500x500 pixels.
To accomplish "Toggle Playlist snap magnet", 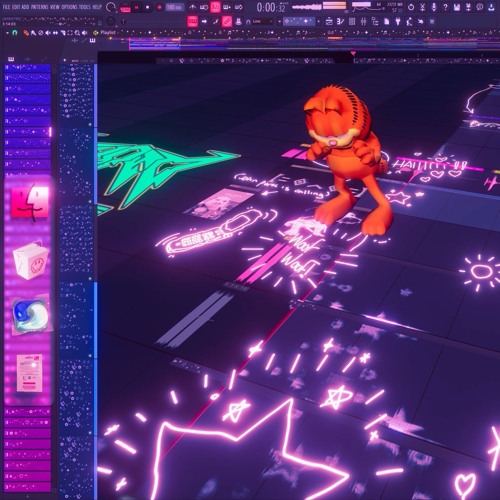I will click(15, 33).
